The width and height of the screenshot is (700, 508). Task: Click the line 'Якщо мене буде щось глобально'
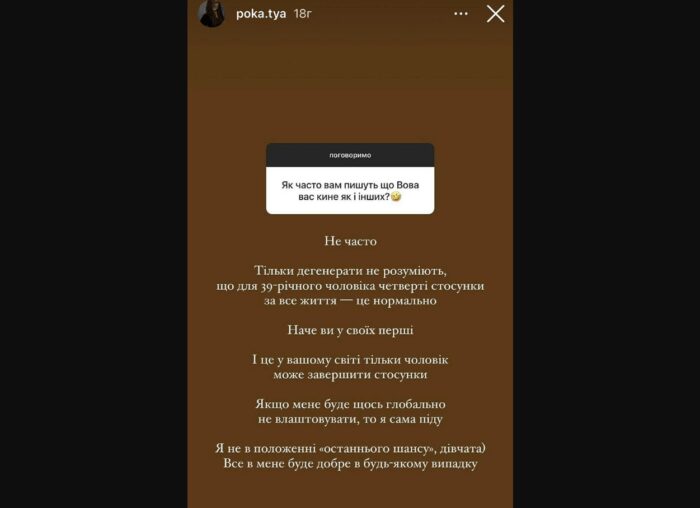pyautogui.click(x=350, y=404)
